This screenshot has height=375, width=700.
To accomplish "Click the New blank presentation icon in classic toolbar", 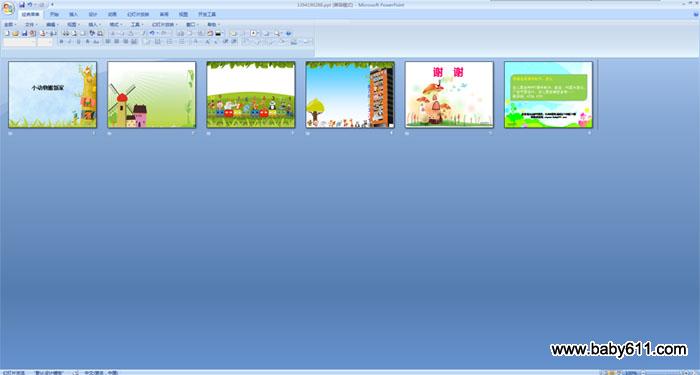I will [x=7, y=33].
